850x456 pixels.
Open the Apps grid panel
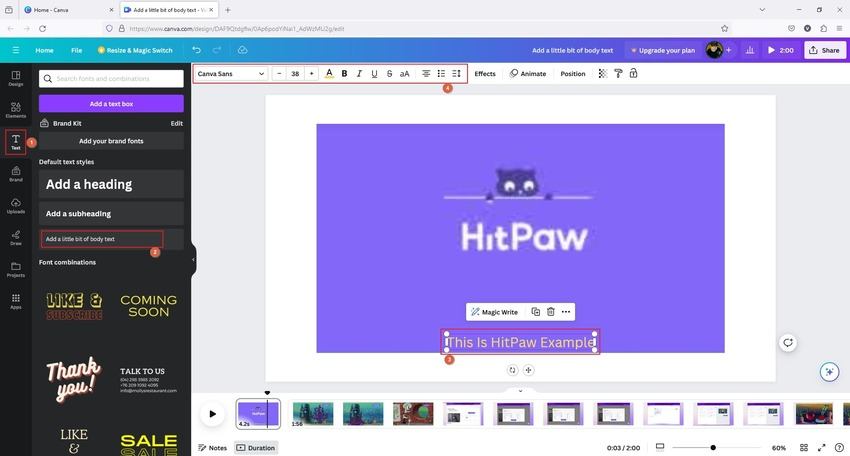(16, 301)
